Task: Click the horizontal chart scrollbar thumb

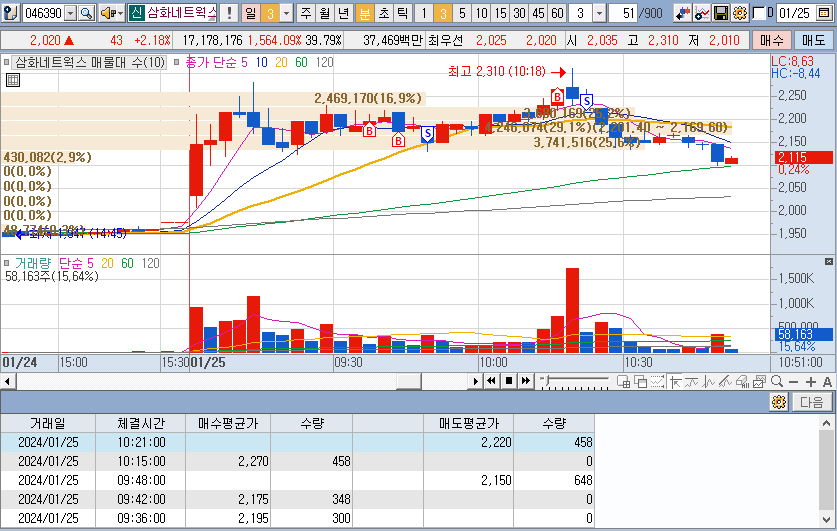Action: [x=409, y=382]
